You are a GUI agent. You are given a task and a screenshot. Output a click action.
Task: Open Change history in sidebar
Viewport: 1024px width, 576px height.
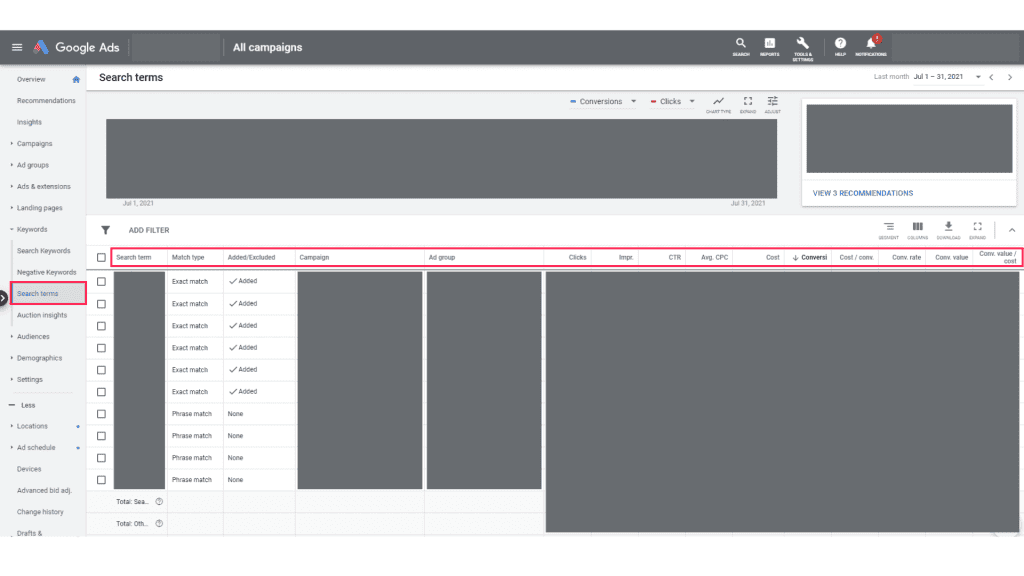[40, 512]
